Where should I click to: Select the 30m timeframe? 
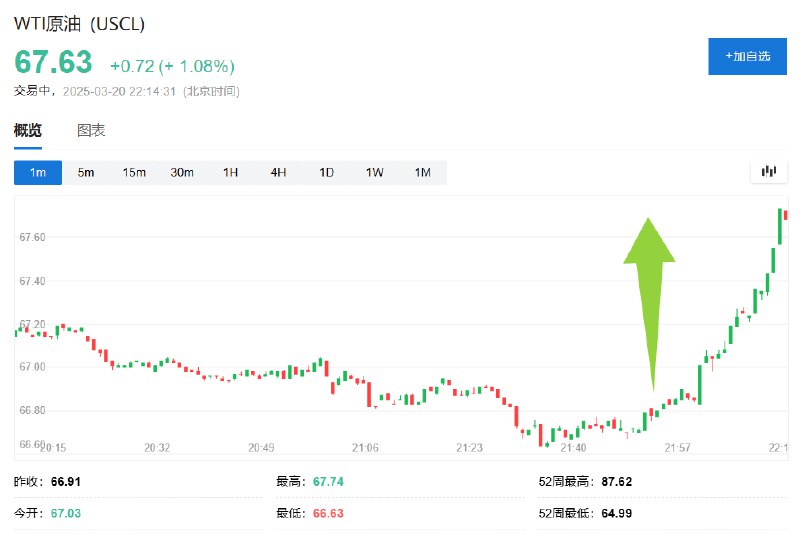coord(182,173)
